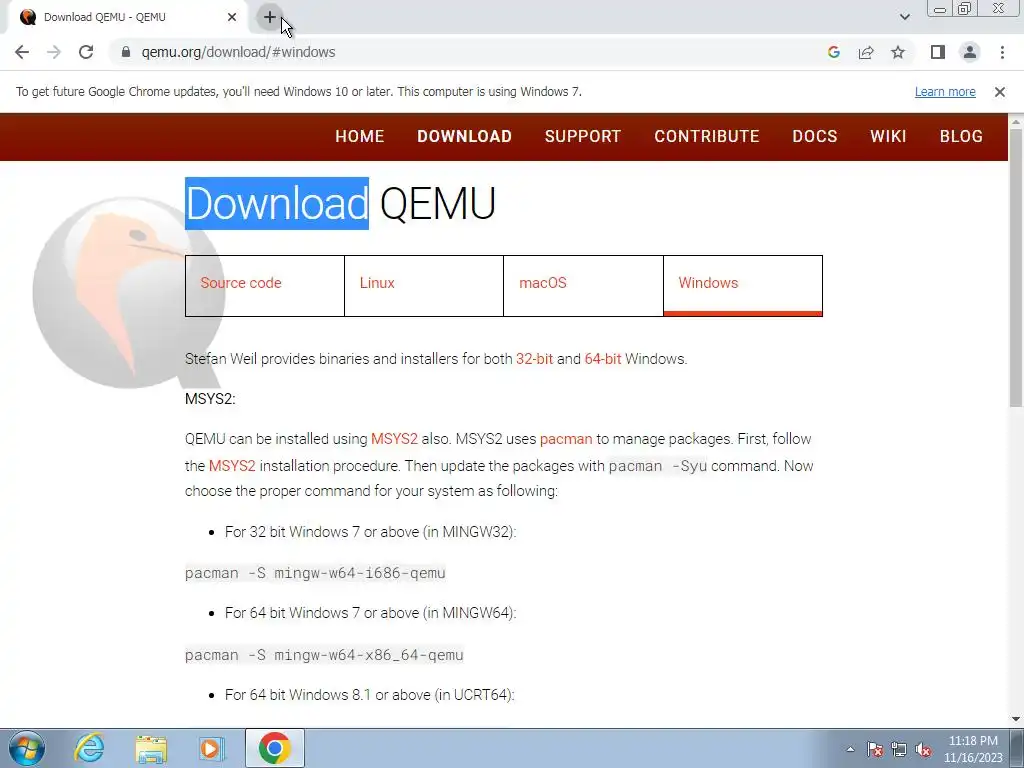Open Chrome three-dot menu
The width and height of the screenshot is (1024, 768).
coord(1002,52)
